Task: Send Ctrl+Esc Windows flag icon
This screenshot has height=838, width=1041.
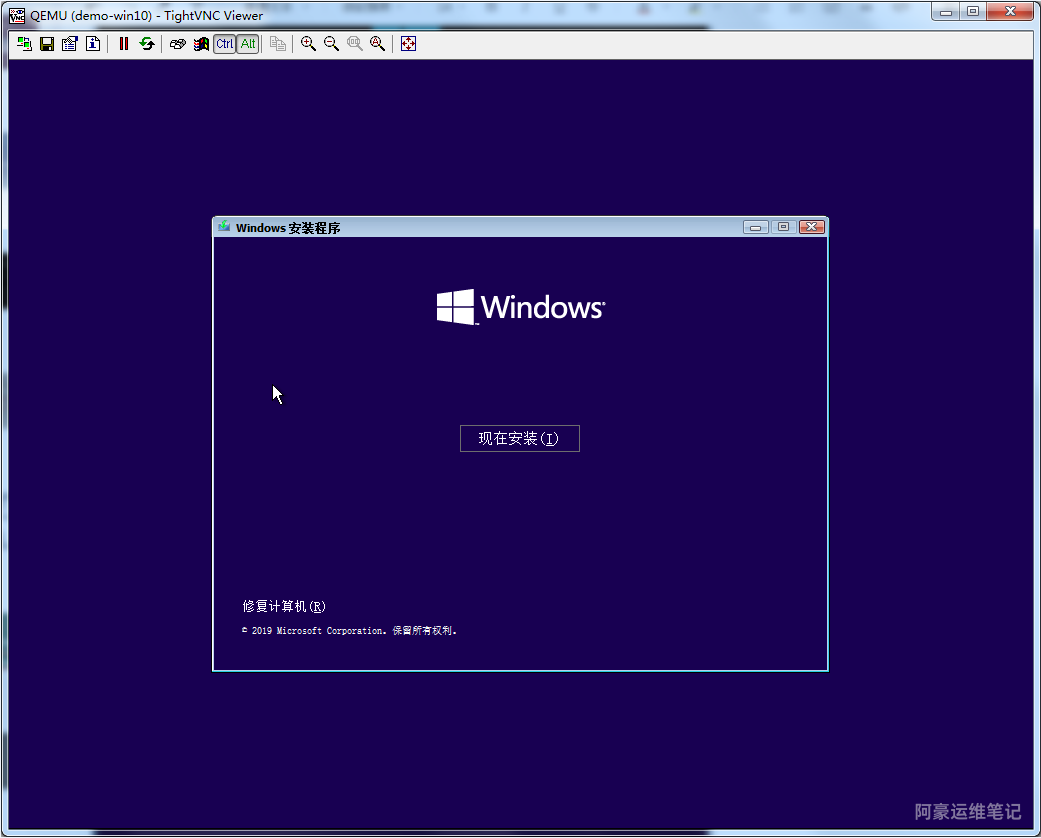Action: 200,44
